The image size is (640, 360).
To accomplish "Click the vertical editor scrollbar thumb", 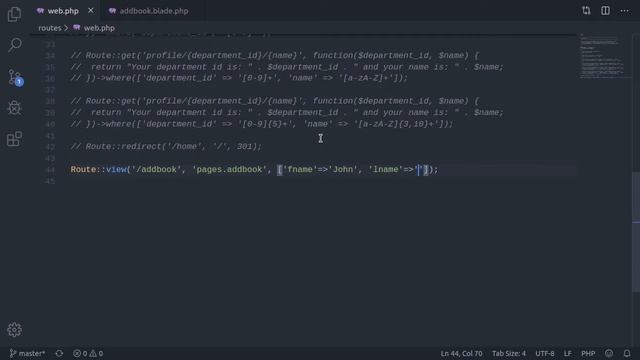I will point(636,232).
